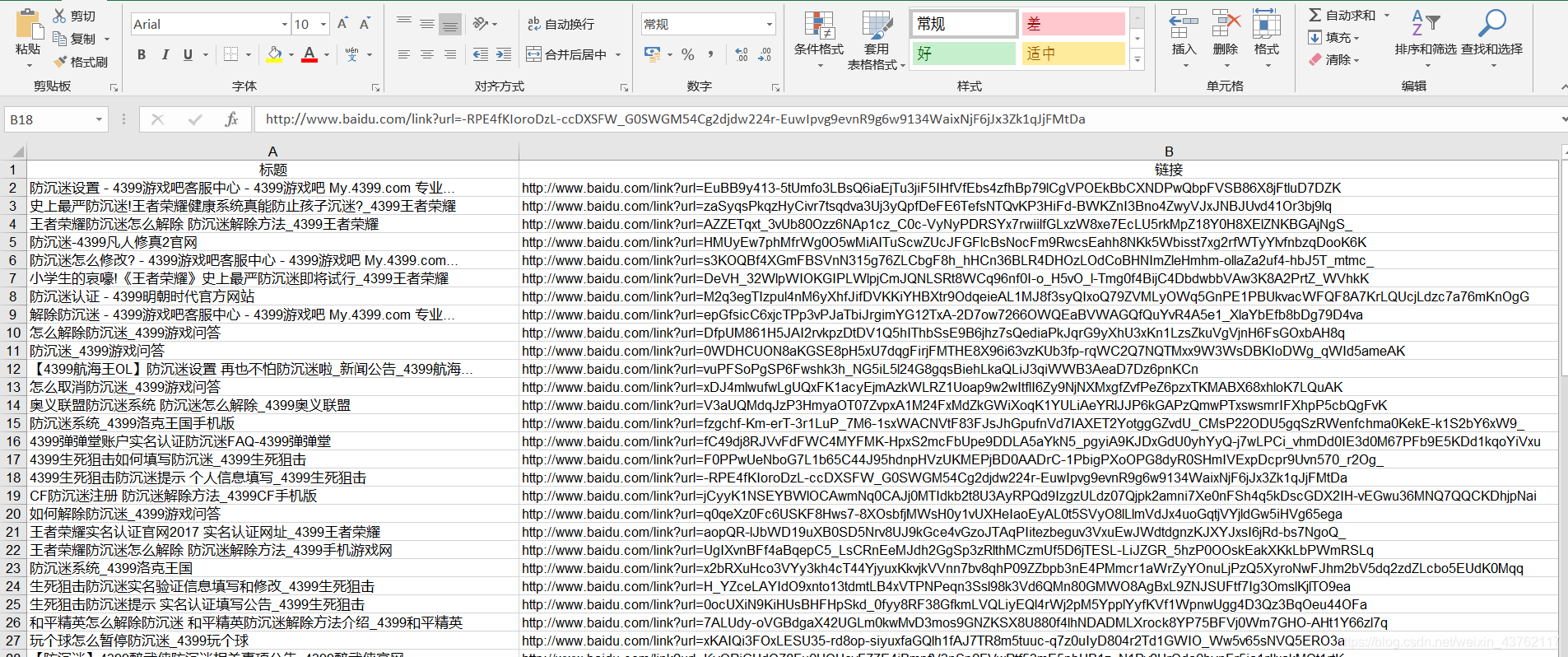Screen dimensions: 1568x657
Task: Click the Insert cells (插入) icon
Action: coord(1184,25)
